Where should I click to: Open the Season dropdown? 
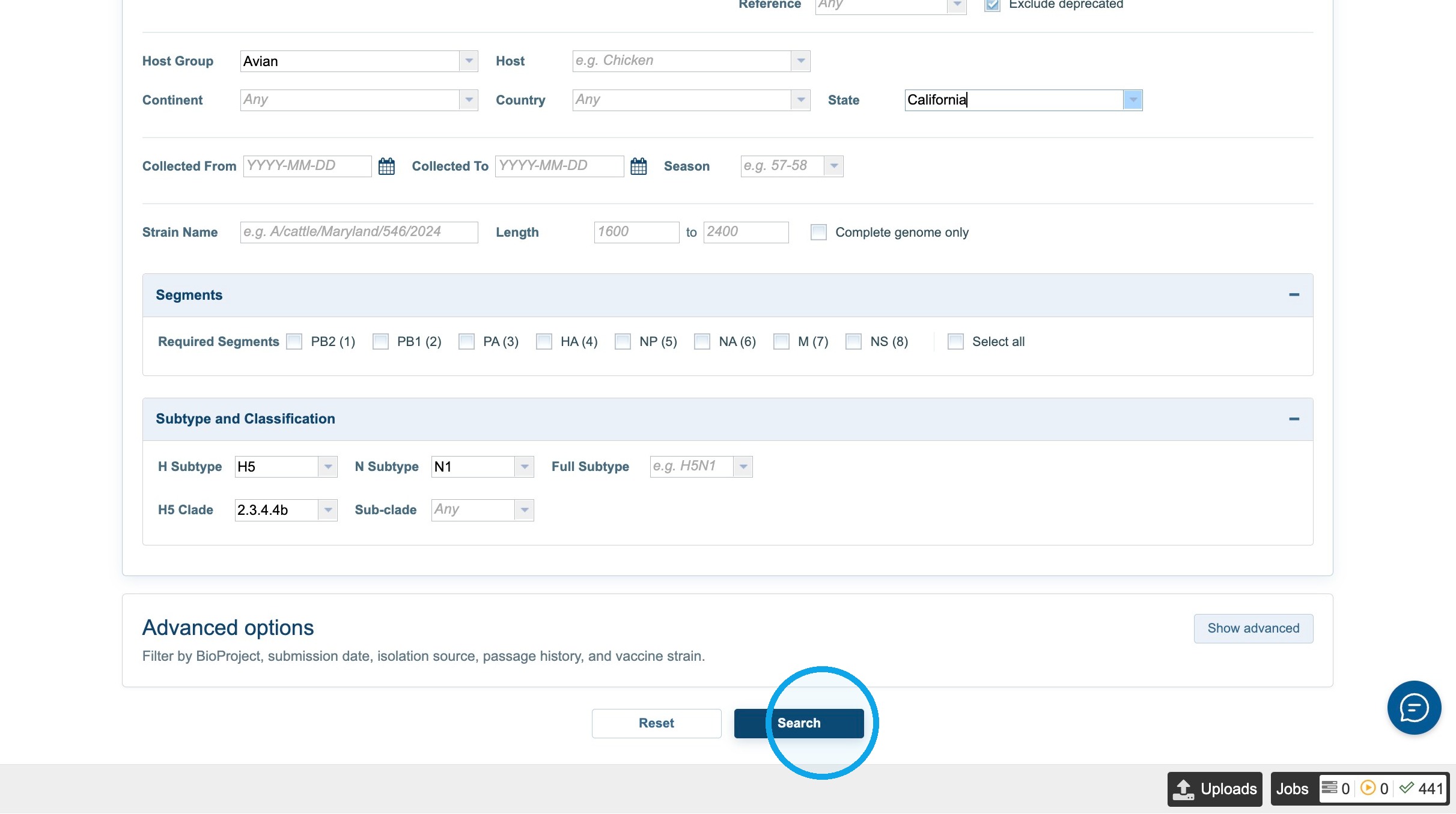tap(833, 166)
